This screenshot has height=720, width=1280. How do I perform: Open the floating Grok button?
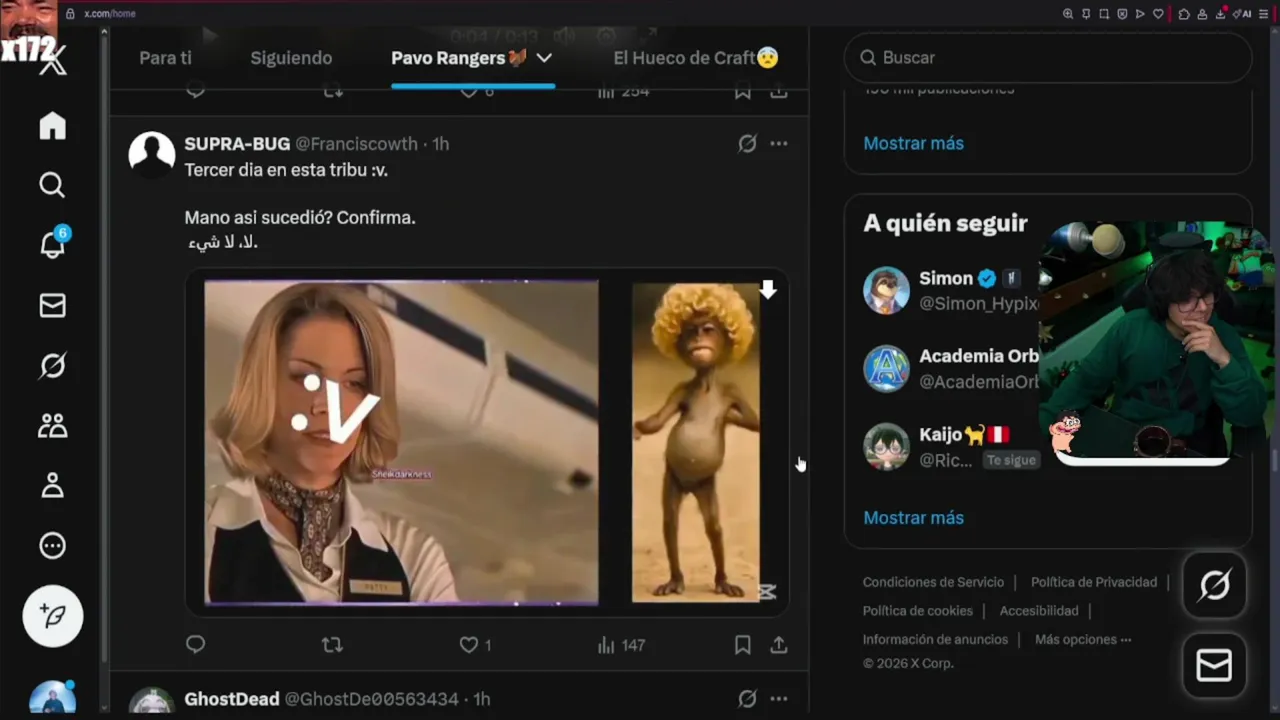(x=1214, y=585)
